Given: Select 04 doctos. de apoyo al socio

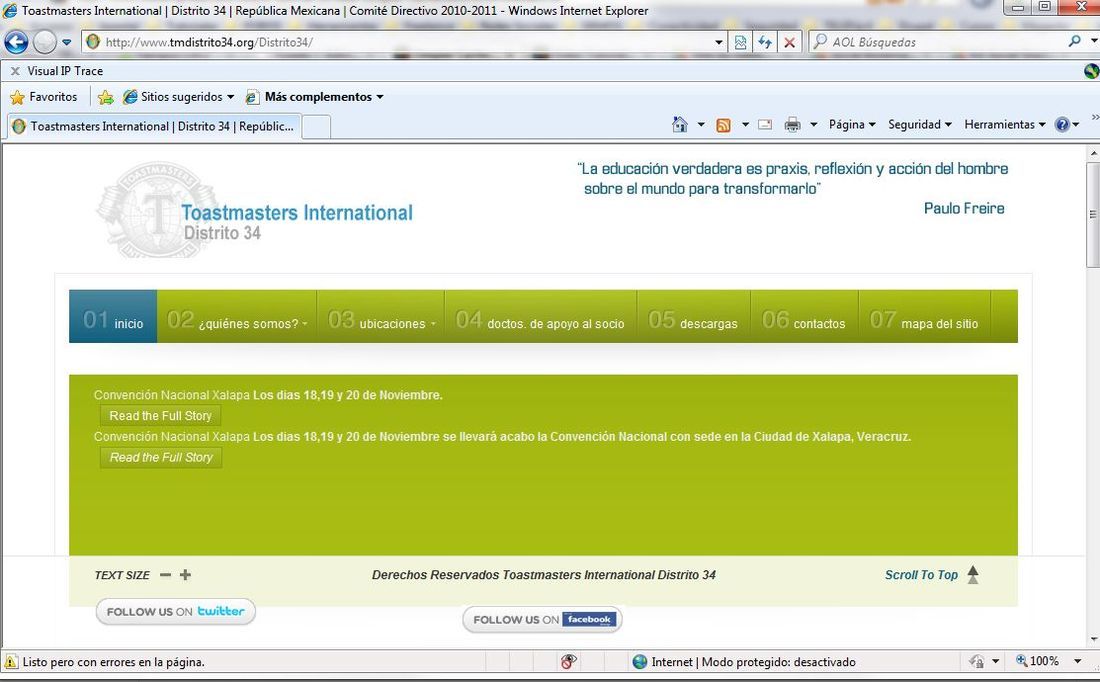Looking at the screenshot, I should click(x=540, y=316).
